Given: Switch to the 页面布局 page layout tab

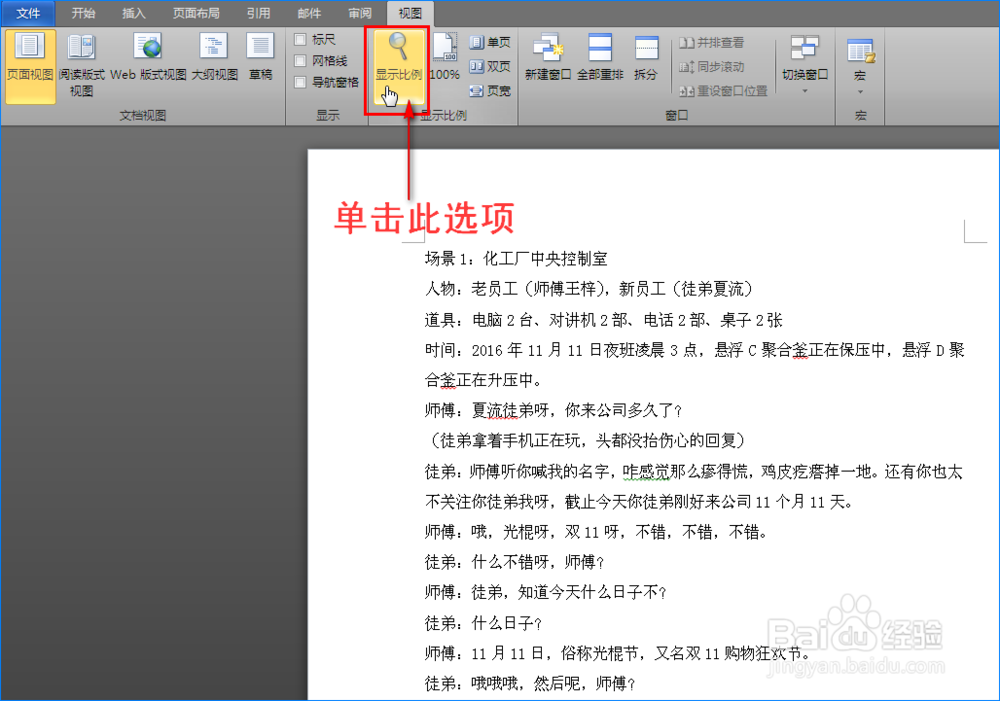Looking at the screenshot, I should click(196, 13).
